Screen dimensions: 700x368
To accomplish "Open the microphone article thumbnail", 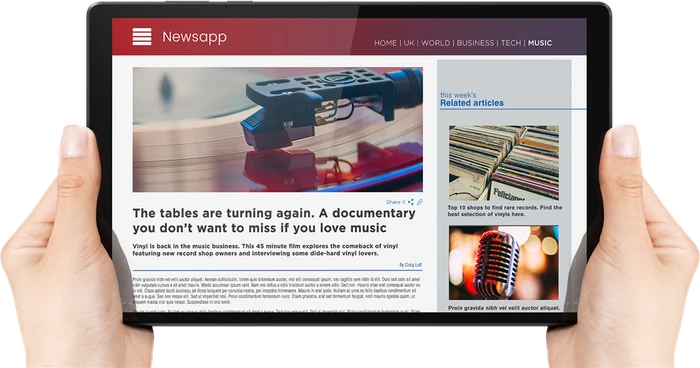I will coord(504,263).
